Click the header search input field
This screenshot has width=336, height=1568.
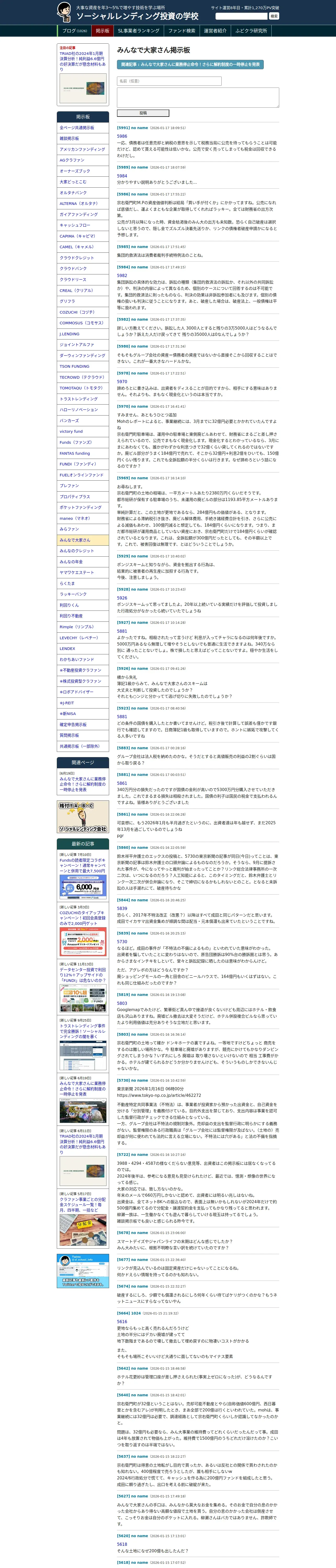(242, 16)
